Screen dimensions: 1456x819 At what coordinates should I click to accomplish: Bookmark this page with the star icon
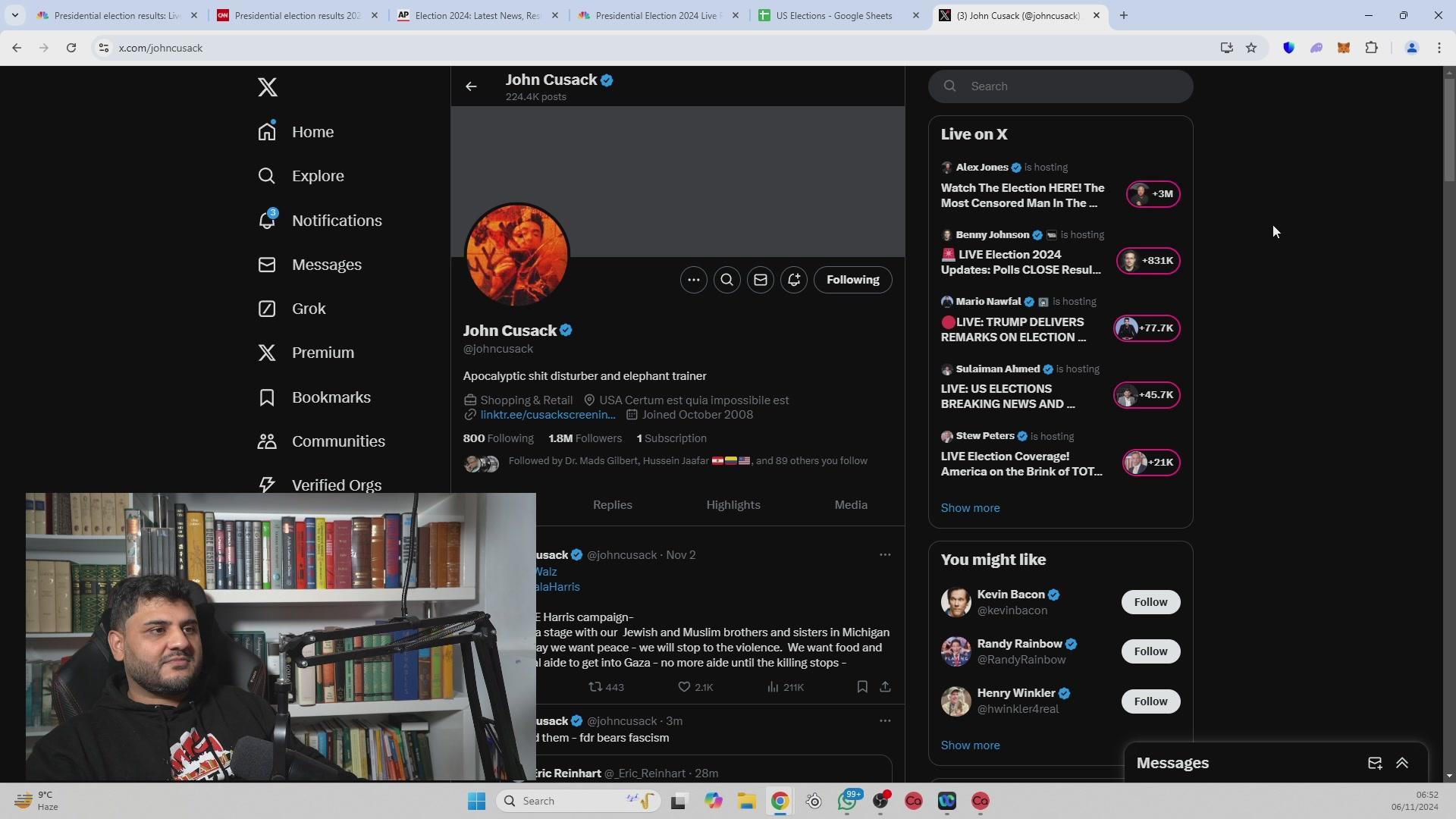tap(1251, 48)
